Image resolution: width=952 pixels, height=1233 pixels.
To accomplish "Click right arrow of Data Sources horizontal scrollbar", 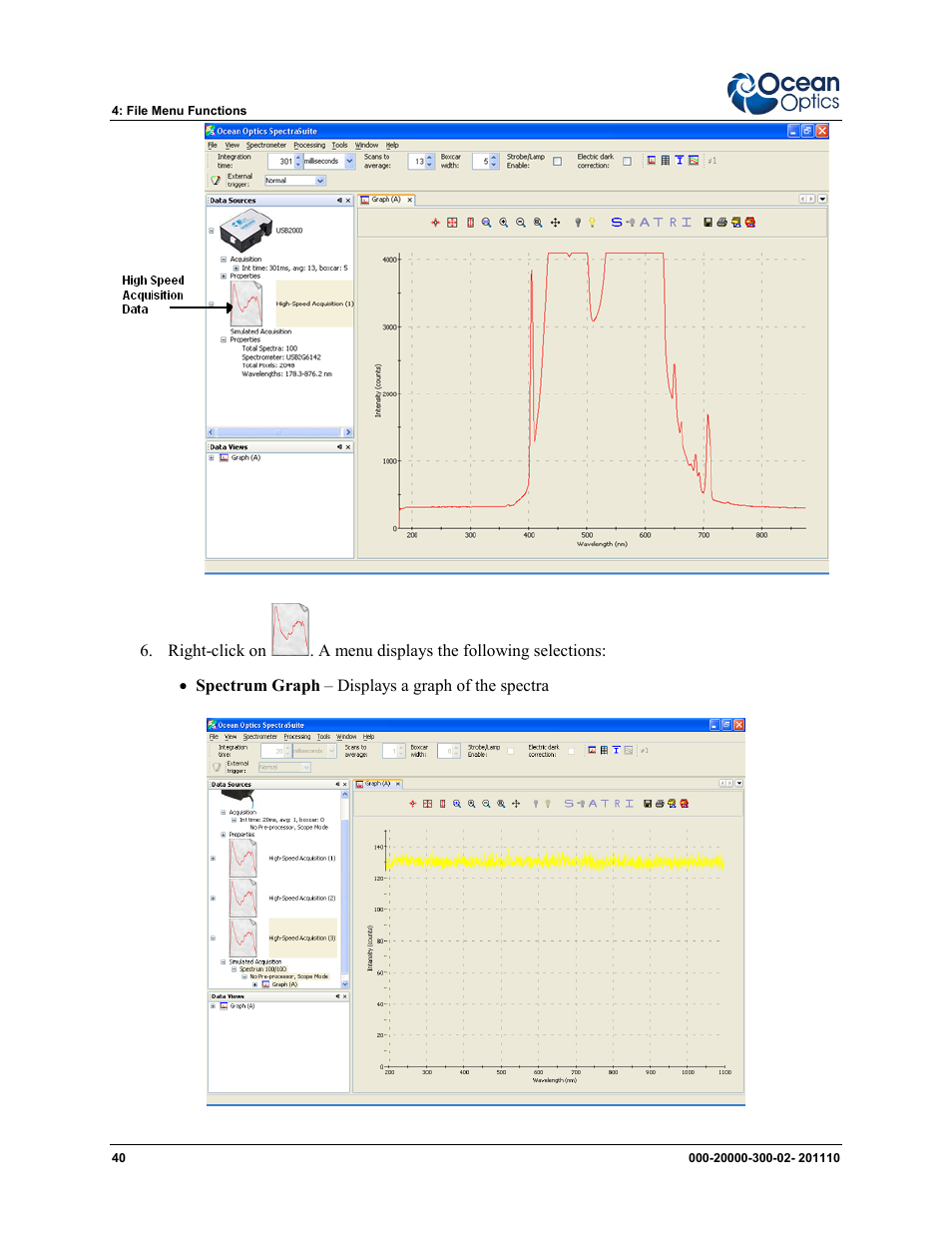I will point(348,432).
